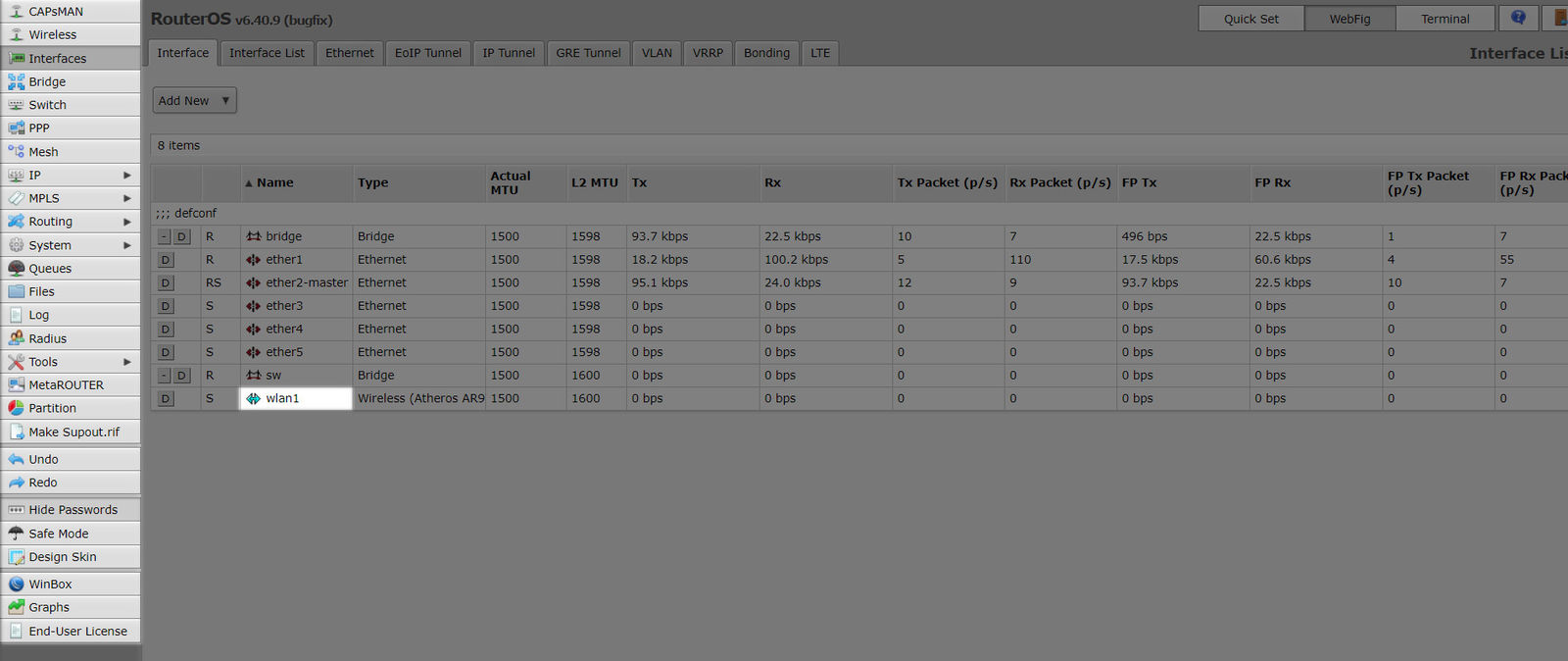Screen dimensions: 1568x661
Task: Open the Radius settings page
Action: pyautogui.click(x=47, y=338)
